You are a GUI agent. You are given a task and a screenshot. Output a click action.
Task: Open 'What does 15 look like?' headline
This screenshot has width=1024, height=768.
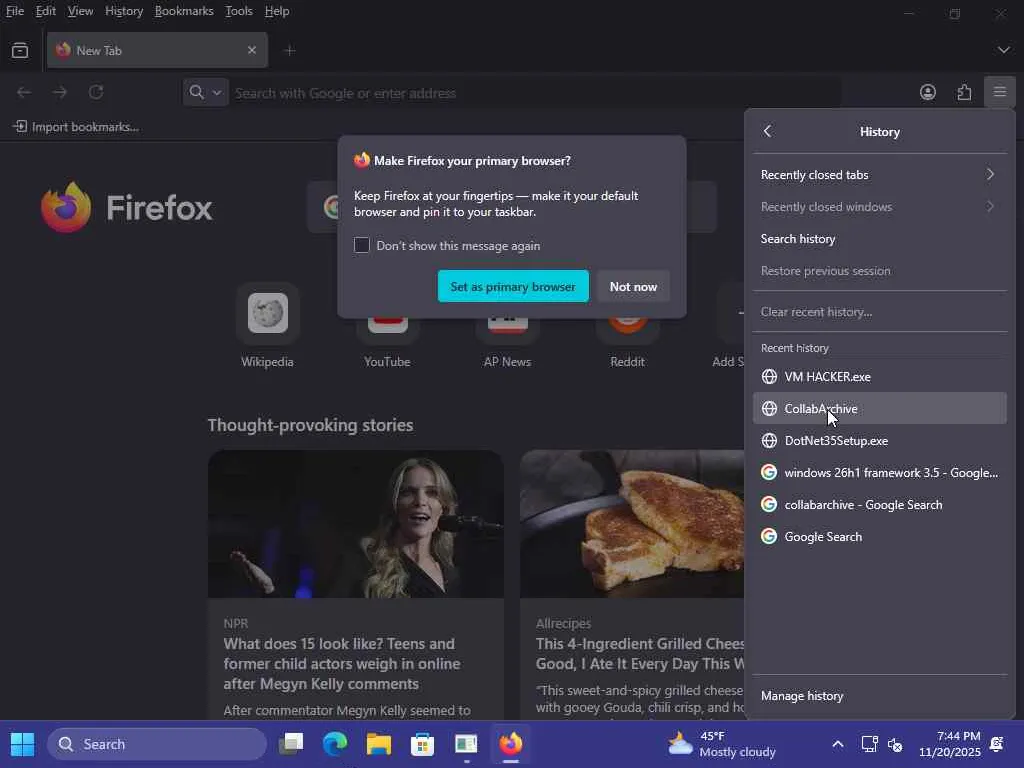342,664
